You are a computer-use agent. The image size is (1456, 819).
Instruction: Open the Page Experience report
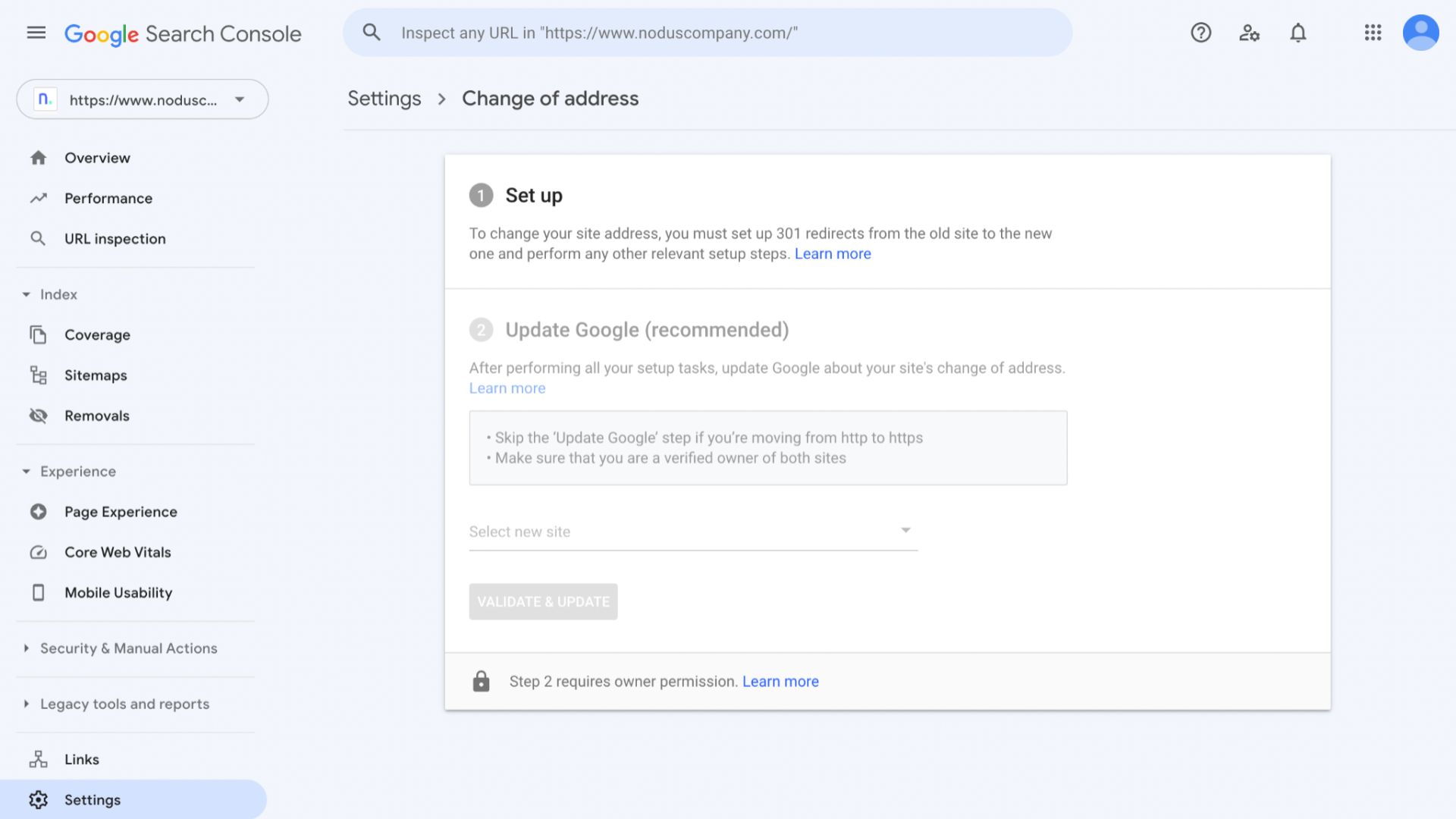pos(121,511)
